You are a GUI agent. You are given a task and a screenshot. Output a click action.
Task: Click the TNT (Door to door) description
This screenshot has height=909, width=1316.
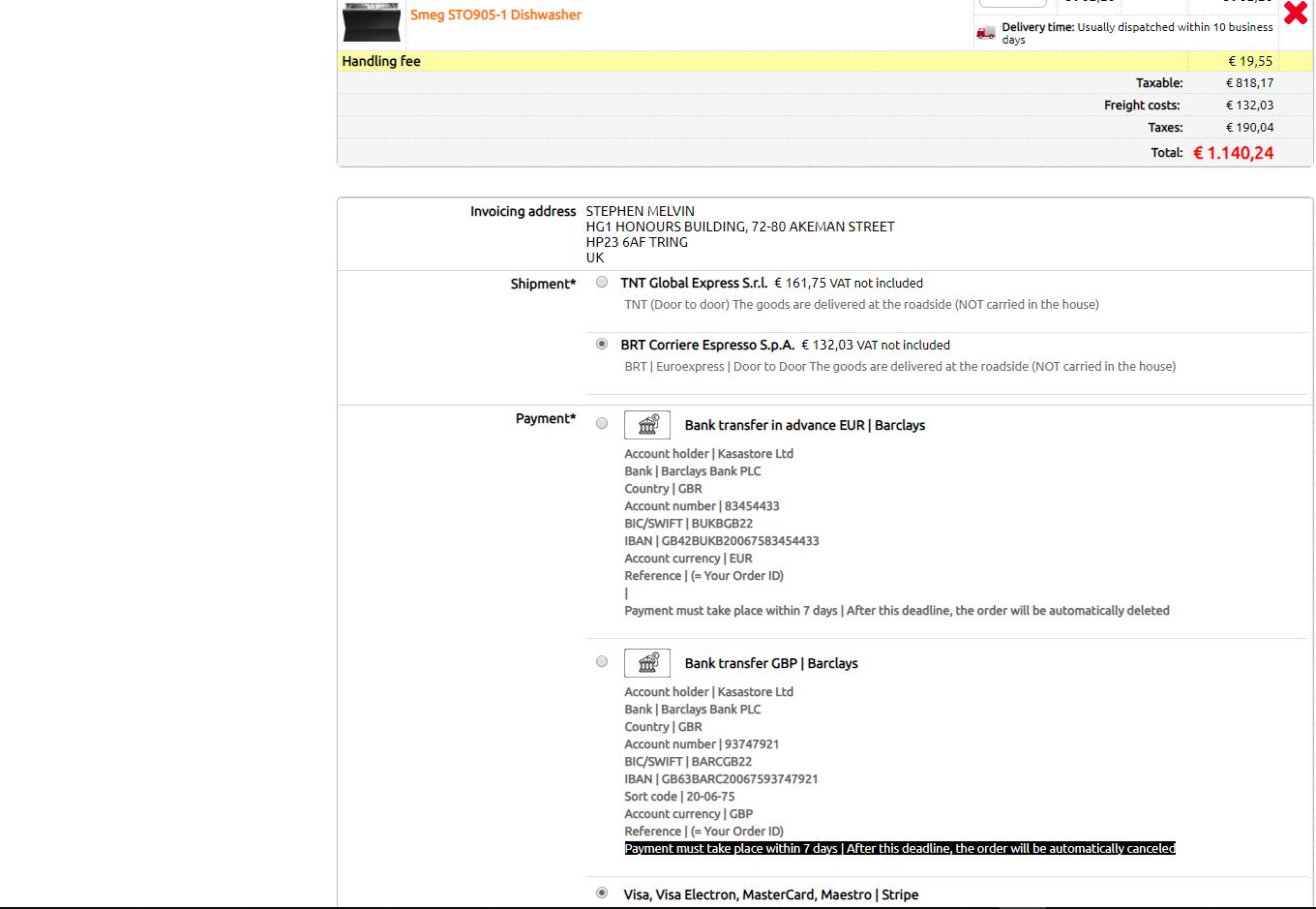[x=861, y=304]
